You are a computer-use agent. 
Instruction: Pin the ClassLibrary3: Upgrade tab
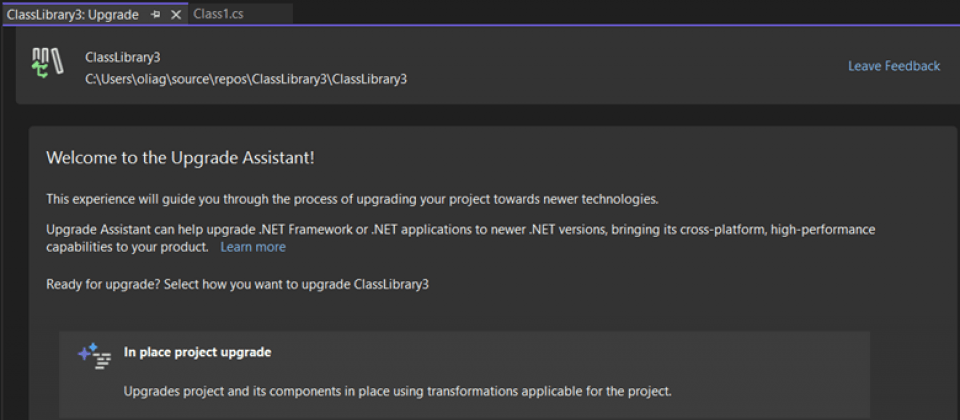pos(156,15)
